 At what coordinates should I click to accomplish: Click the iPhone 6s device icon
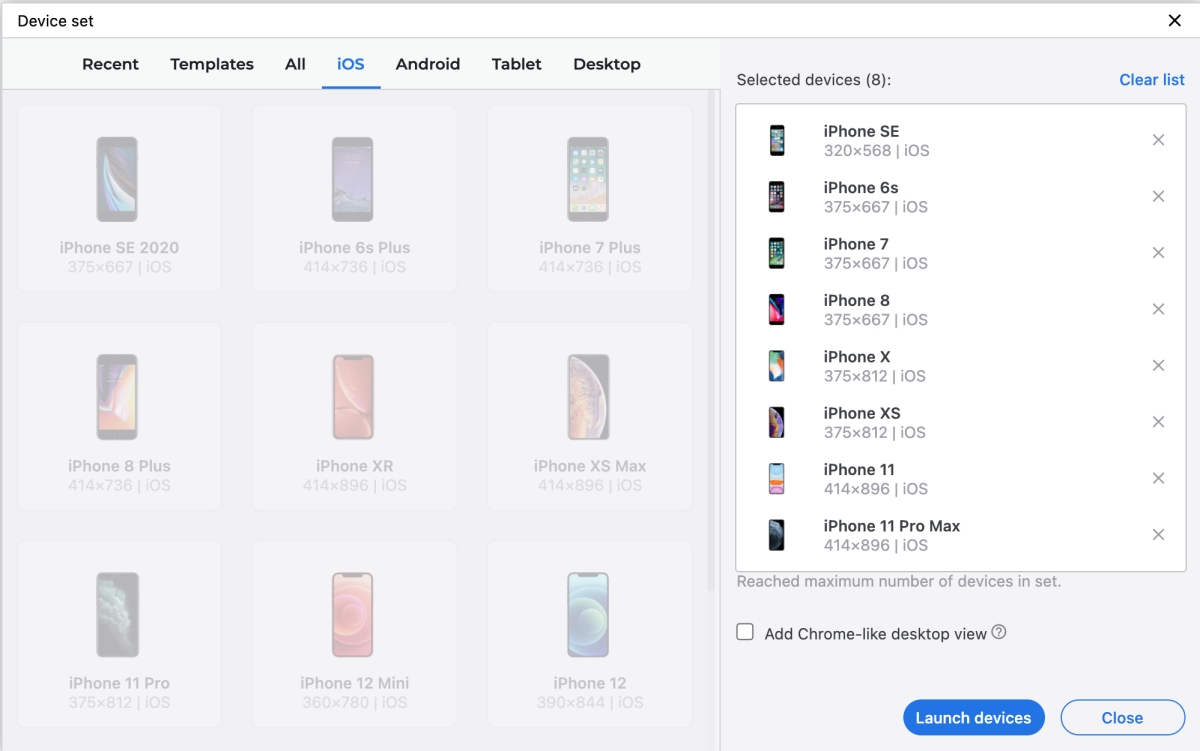[777, 197]
